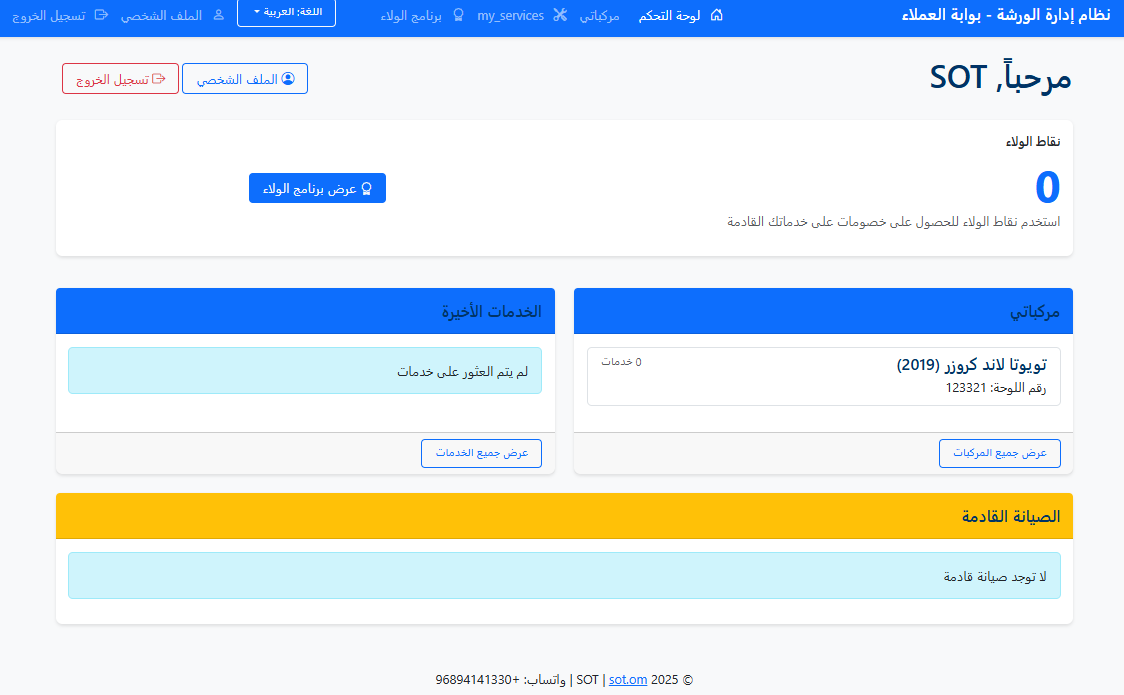
Task: Click the نقاط الولاء heading
Action: pos(1033,142)
